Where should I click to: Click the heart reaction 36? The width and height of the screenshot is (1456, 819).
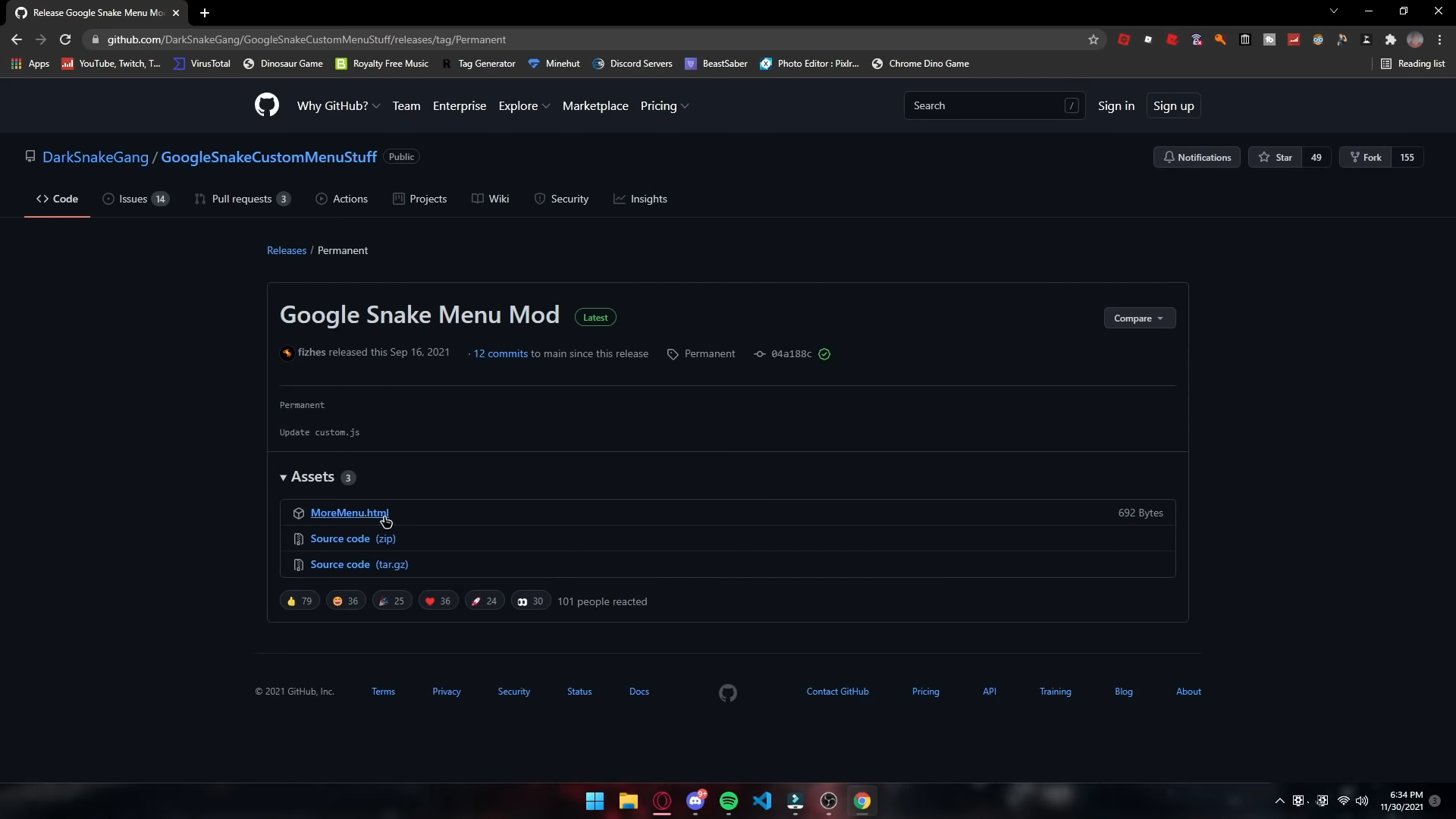pos(438,601)
